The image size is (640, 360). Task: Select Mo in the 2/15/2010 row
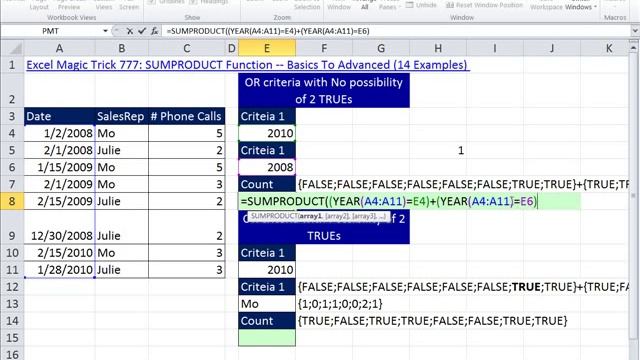(x=122, y=253)
